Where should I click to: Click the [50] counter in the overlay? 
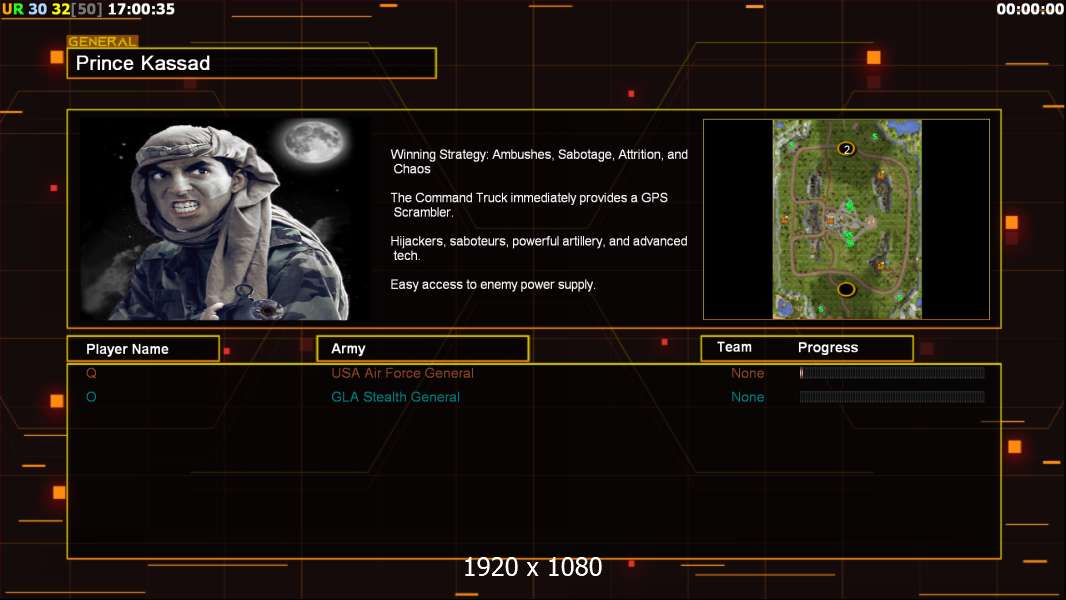click(x=86, y=10)
